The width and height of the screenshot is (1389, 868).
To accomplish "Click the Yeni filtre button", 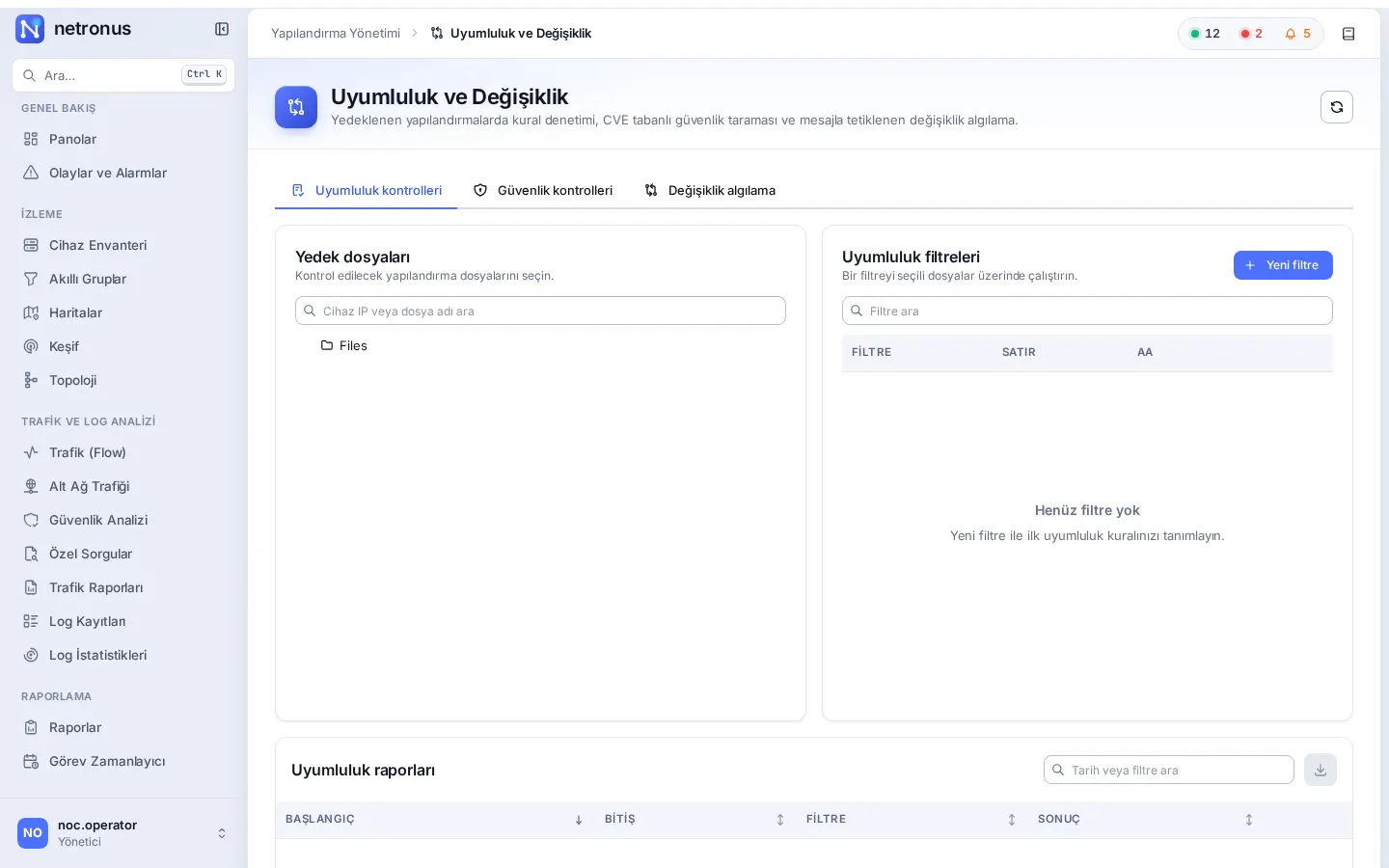I will pos(1283,265).
